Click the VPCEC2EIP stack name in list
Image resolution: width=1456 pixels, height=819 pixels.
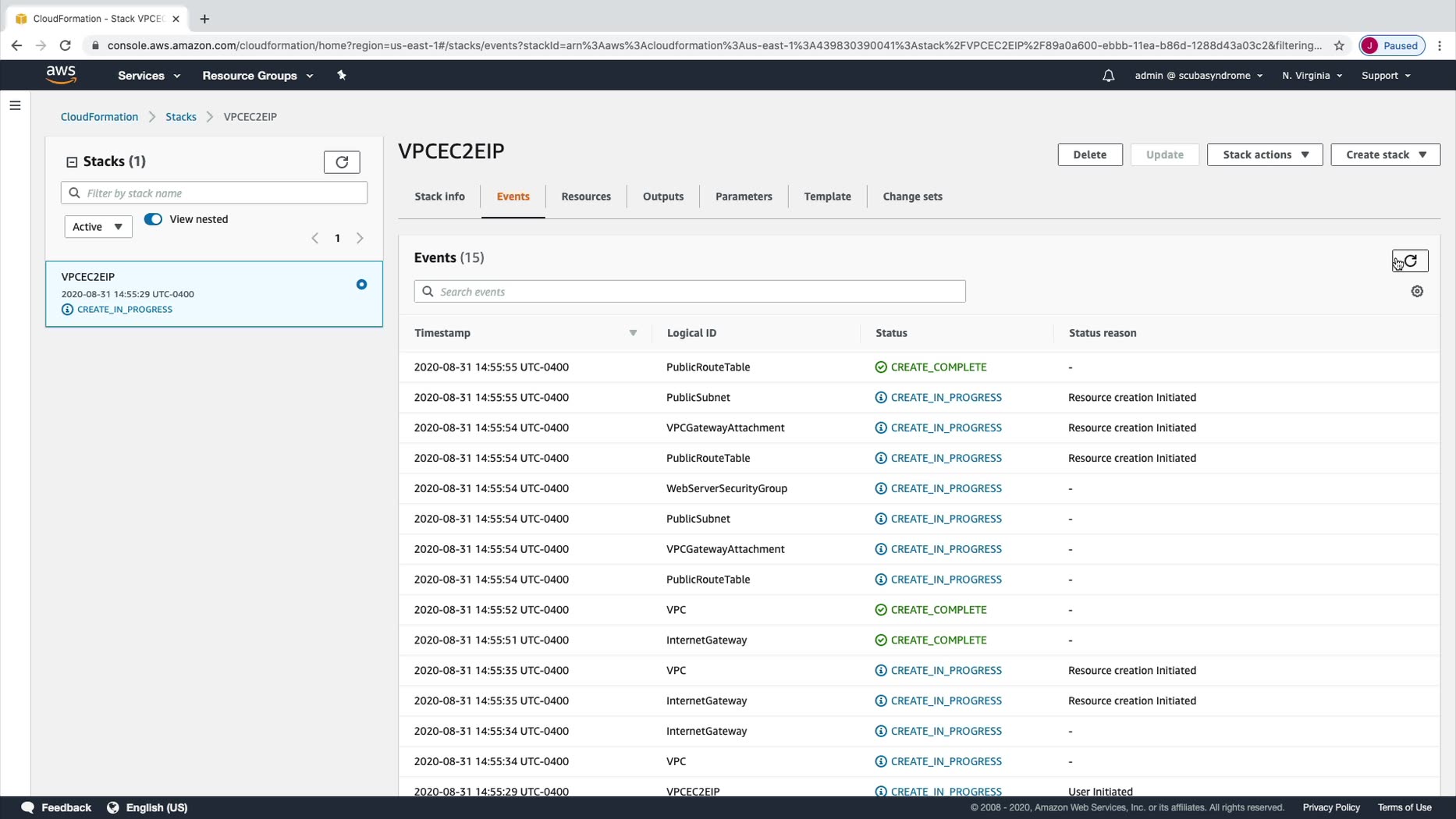[x=88, y=277]
